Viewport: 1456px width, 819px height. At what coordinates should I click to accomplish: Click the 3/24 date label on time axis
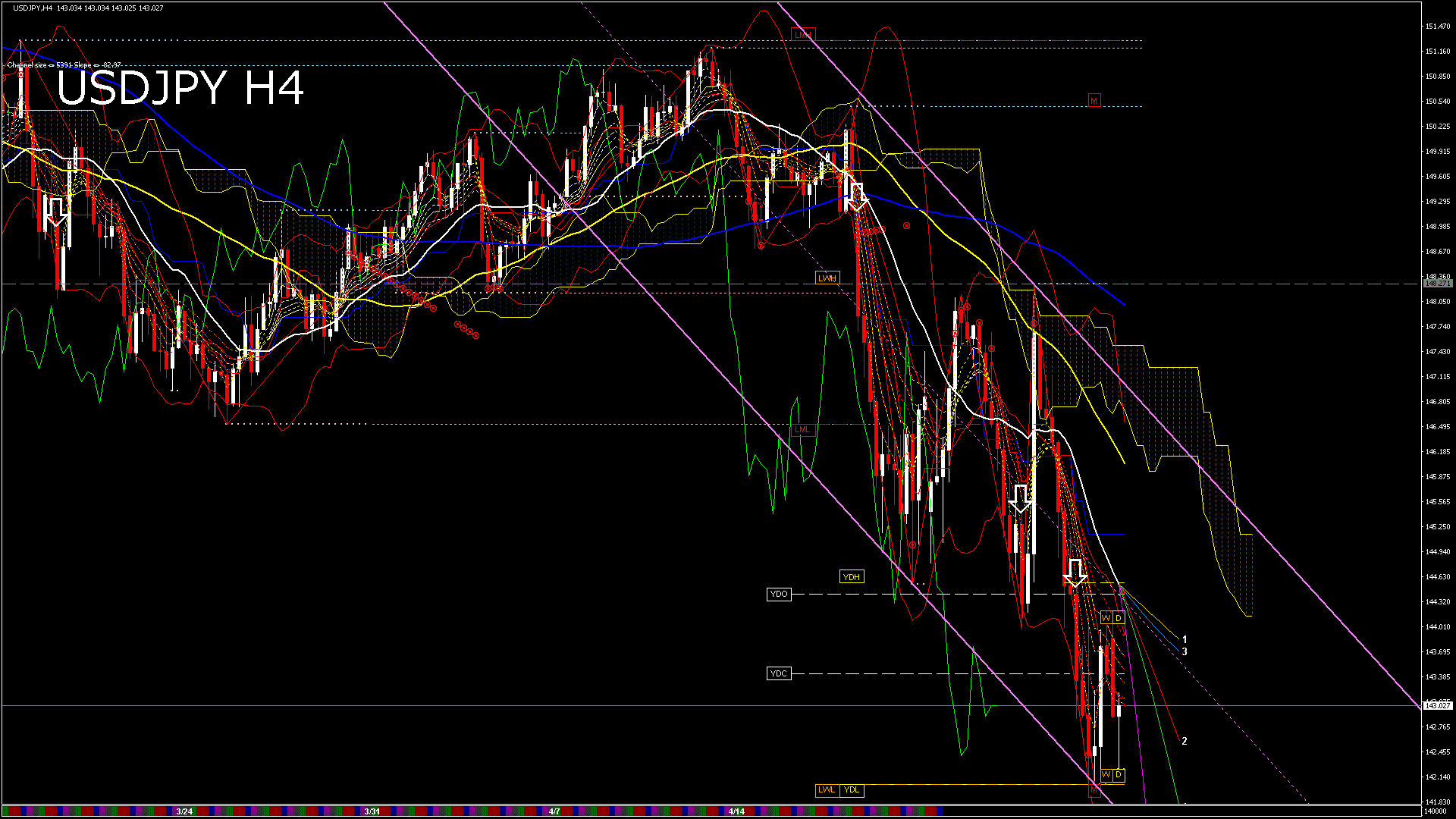click(x=184, y=811)
